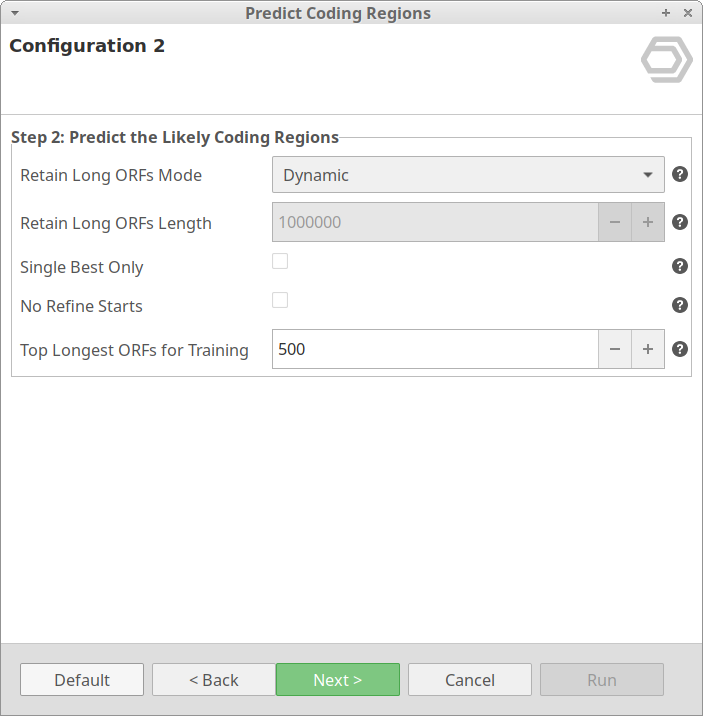
Task: Go back with the Back button
Action: [214, 680]
